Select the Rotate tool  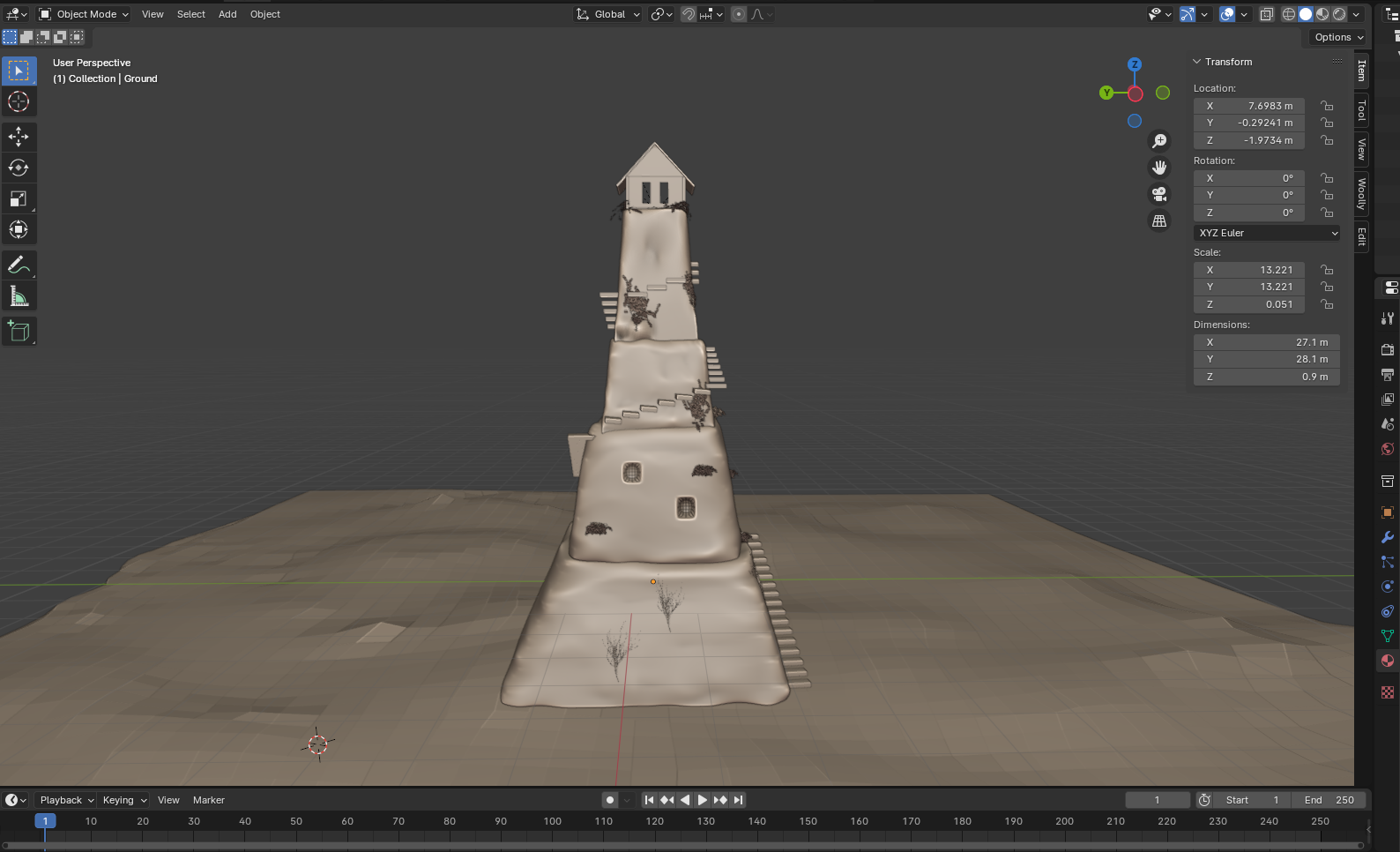pyautogui.click(x=19, y=168)
